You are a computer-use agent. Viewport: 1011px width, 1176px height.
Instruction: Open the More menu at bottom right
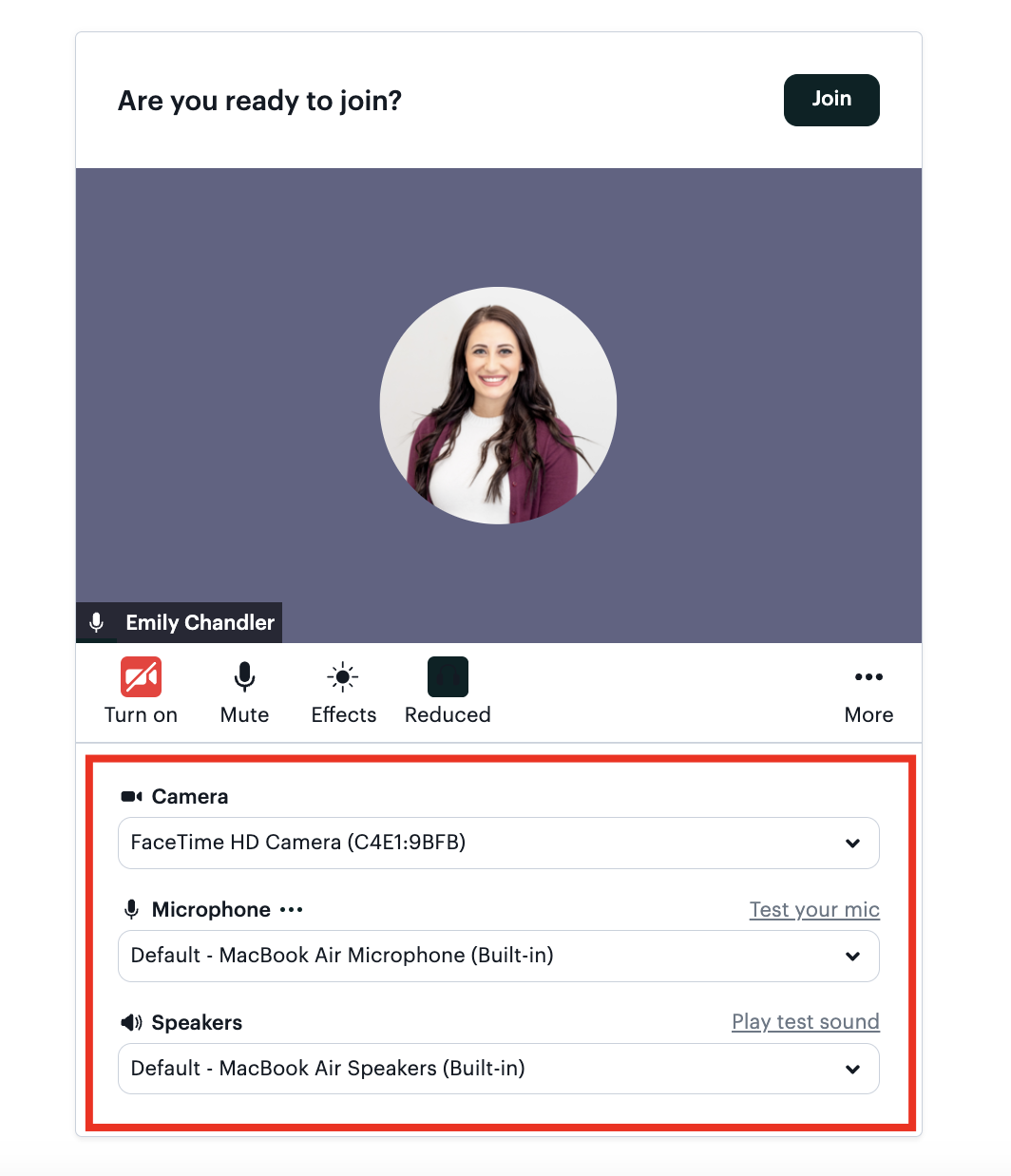point(868,676)
